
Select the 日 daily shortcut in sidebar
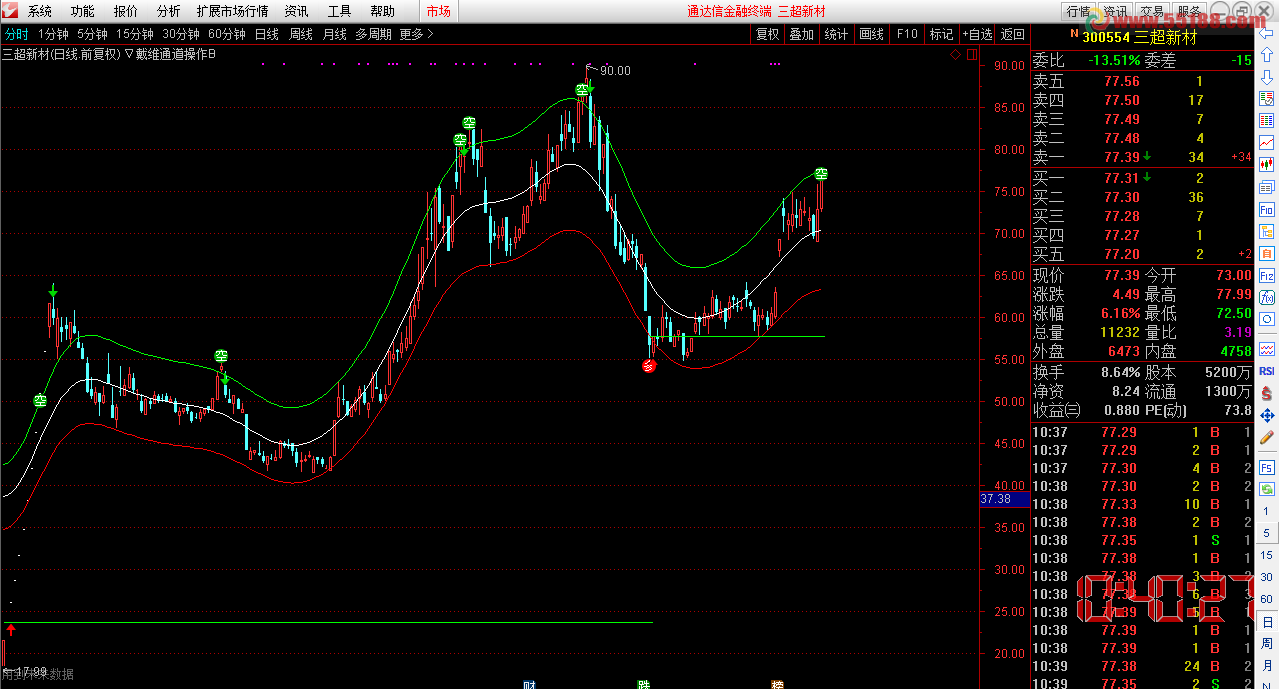pyautogui.click(x=1267, y=621)
